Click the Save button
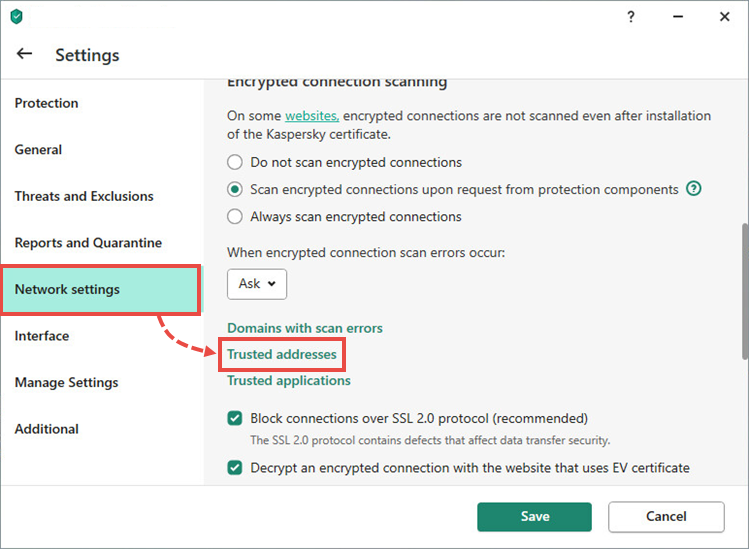This screenshot has height=549, width=749. pyautogui.click(x=535, y=517)
